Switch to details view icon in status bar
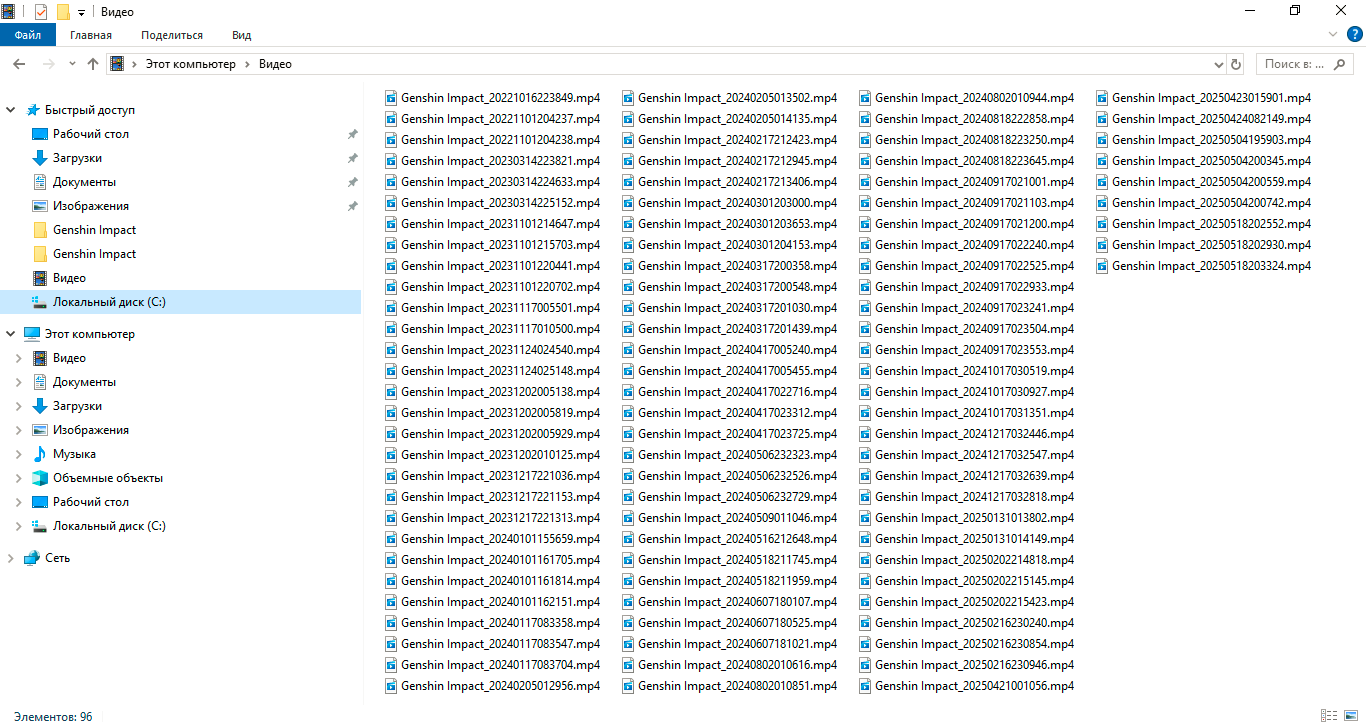1366x728 pixels. coord(1329,716)
